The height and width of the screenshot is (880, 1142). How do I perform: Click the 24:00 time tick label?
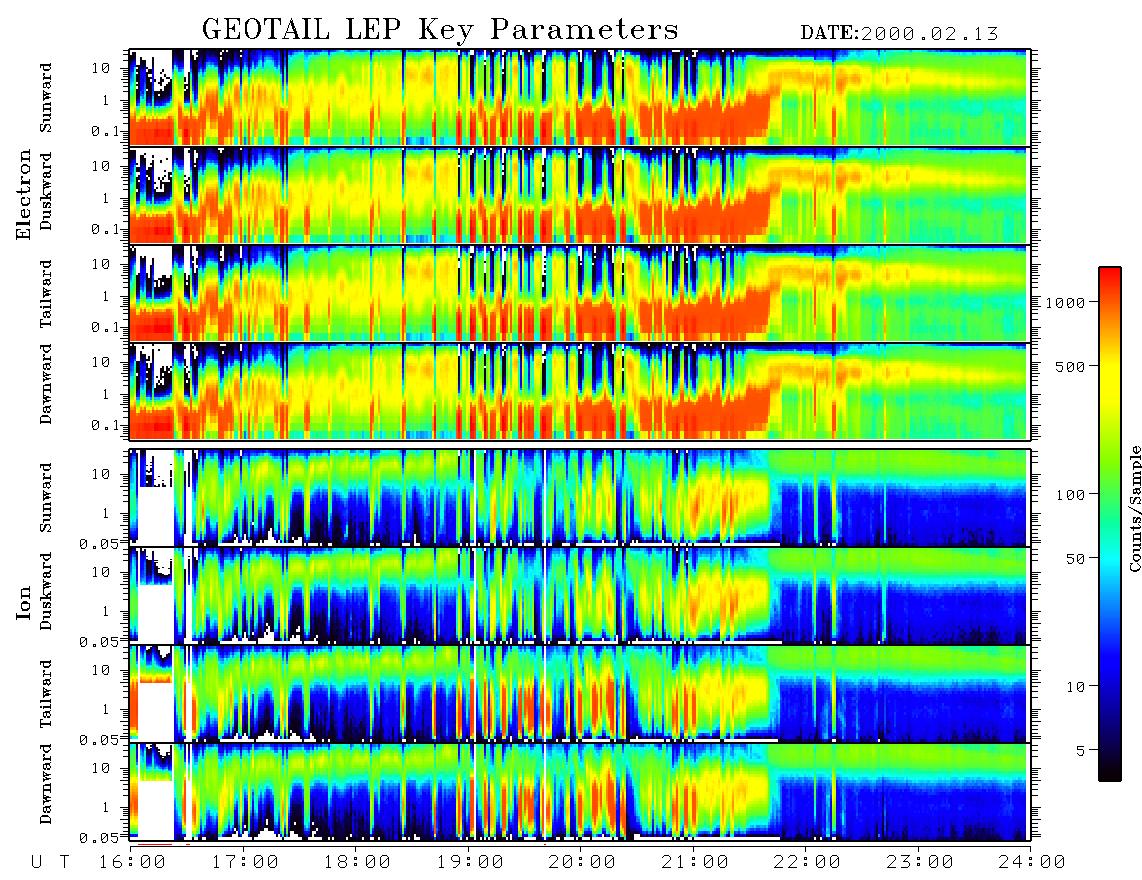click(1031, 863)
